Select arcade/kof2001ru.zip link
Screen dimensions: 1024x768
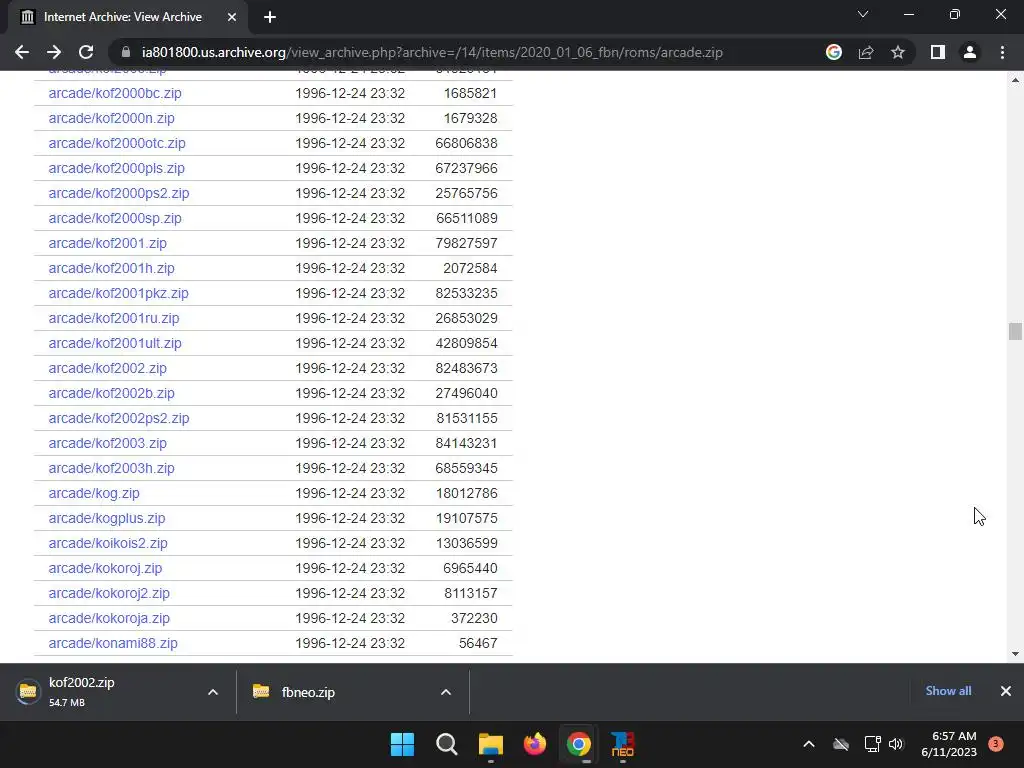(x=114, y=318)
